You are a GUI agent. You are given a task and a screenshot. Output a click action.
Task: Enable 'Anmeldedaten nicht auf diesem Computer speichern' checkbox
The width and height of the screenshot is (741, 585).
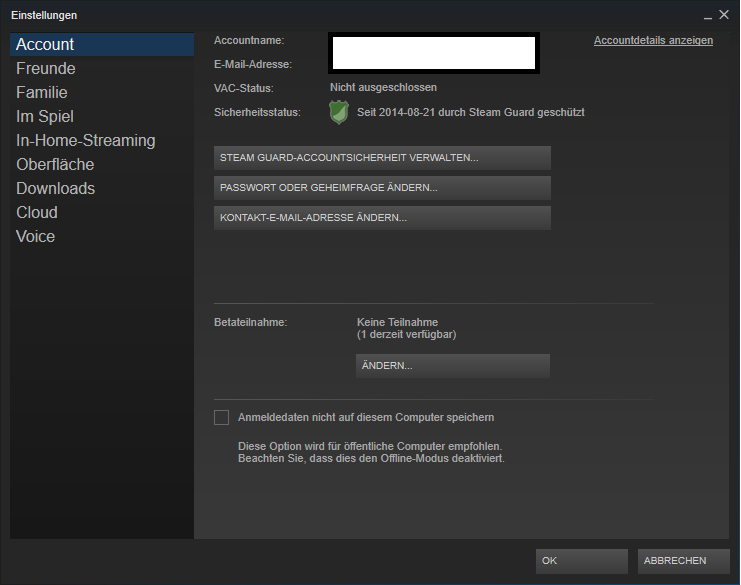pyautogui.click(x=222, y=417)
